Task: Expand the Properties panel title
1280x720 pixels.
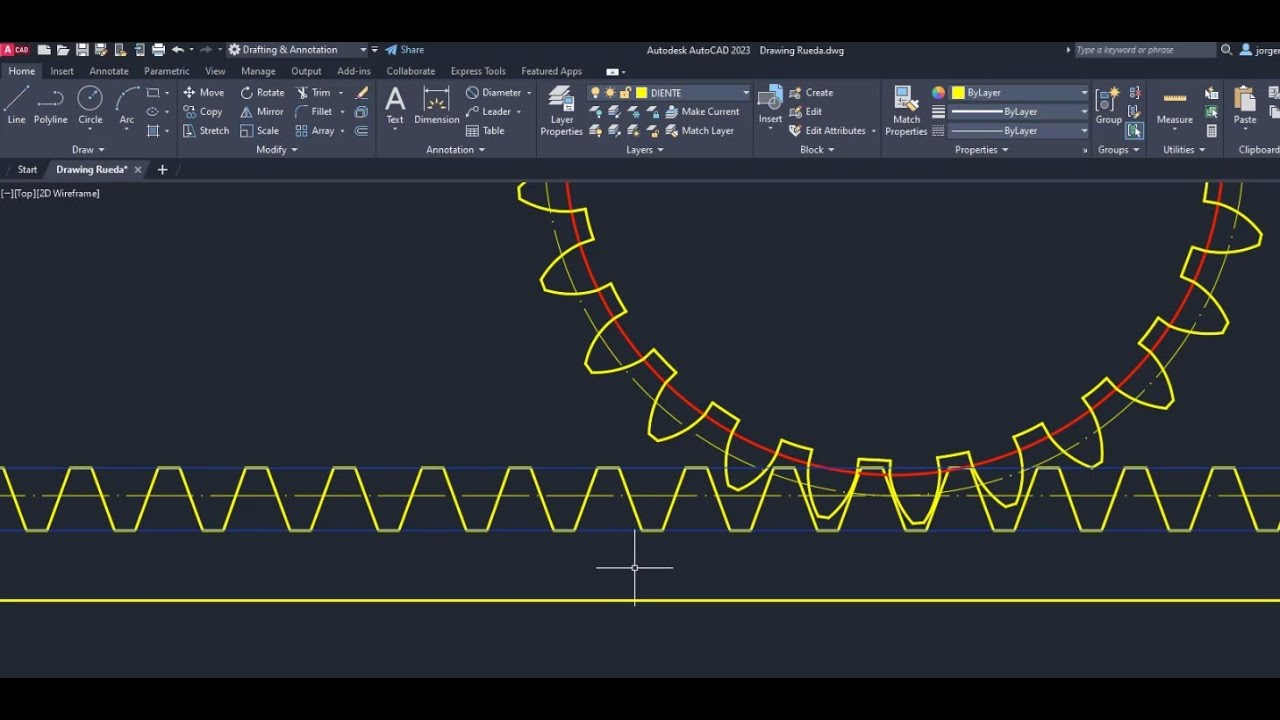Action: click(x=981, y=150)
